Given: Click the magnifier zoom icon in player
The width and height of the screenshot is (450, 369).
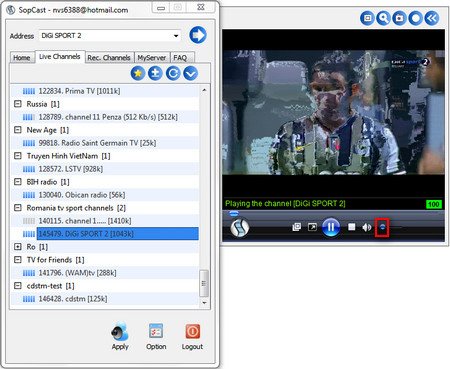Looking at the screenshot, I should click(x=383, y=18).
